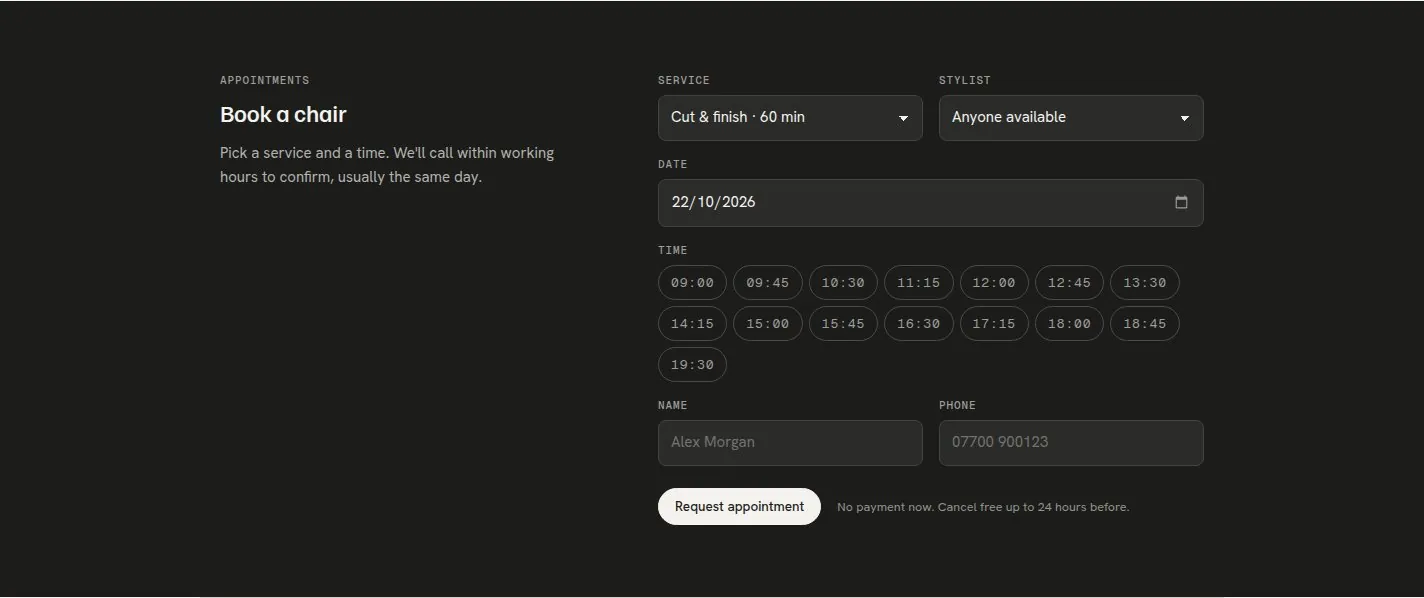The height and width of the screenshot is (598, 1424).
Task: Click the 'Book a chair' heading
Action: 283,115
